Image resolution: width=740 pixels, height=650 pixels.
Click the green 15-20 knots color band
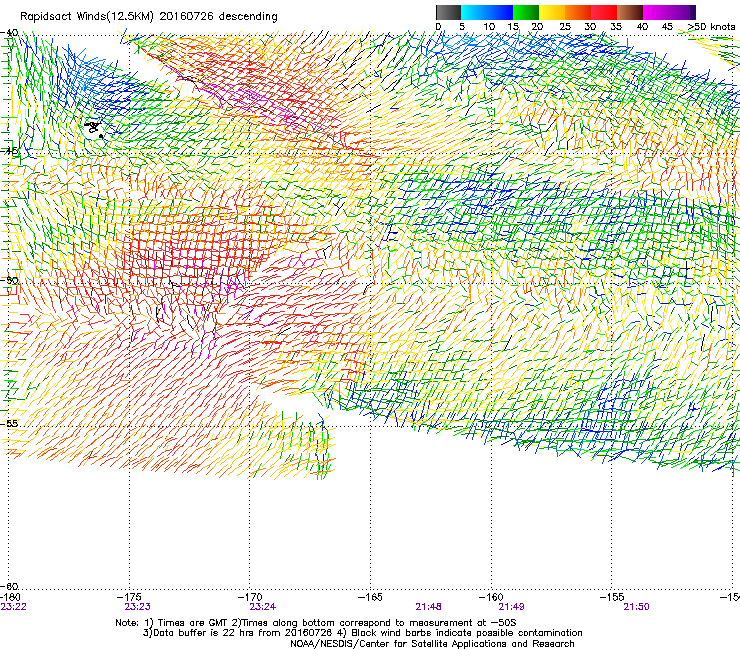coord(526,12)
